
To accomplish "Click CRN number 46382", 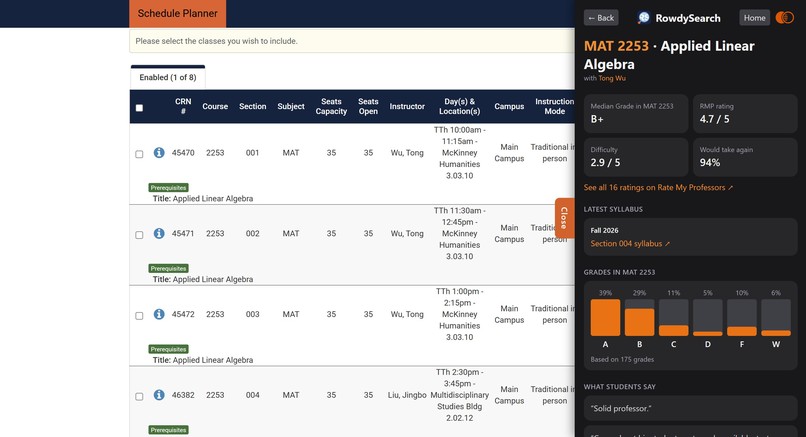I will pyautogui.click(x=183, y=395).
